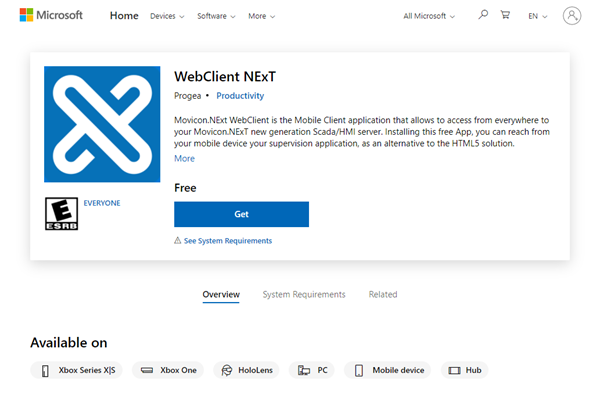Select the Mobile device availability chip
This screenshot has height=395, width=600.
tap(388, 370)
